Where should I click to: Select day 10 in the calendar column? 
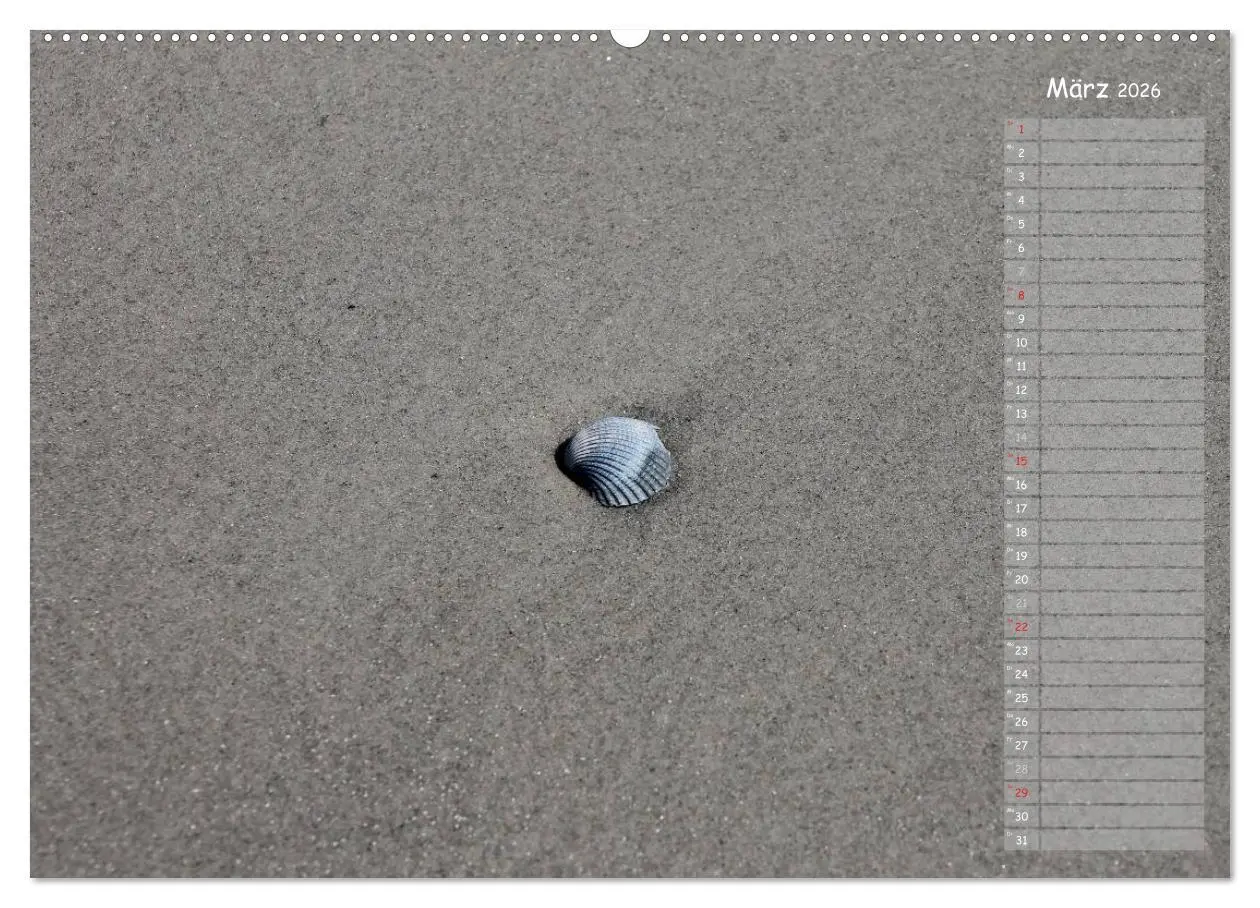point(1021,343)
